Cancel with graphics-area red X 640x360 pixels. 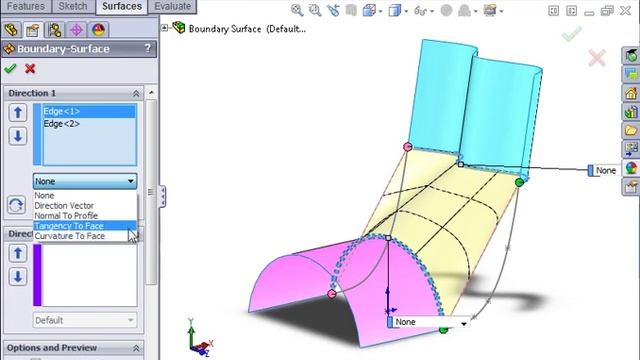pos(597,58)
